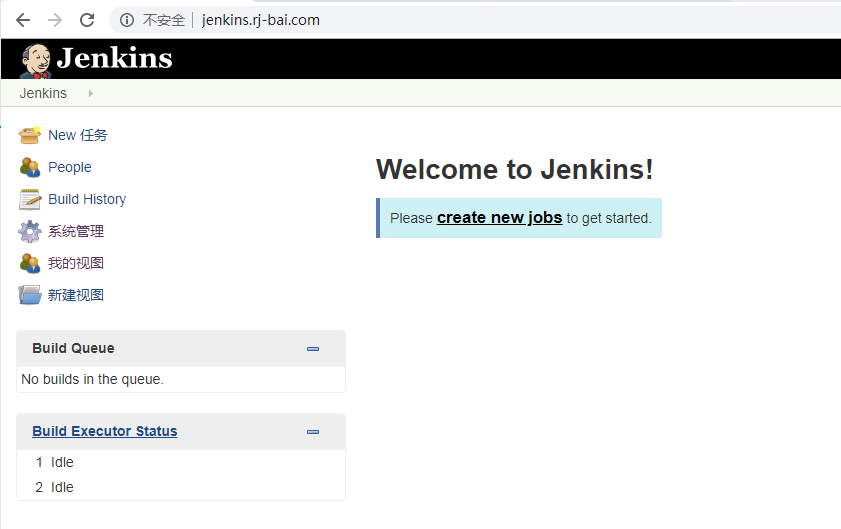Click the New 任务 box icon
Image resolution: width=841 pixels, height=529 pixels.
tap(29, 135)
